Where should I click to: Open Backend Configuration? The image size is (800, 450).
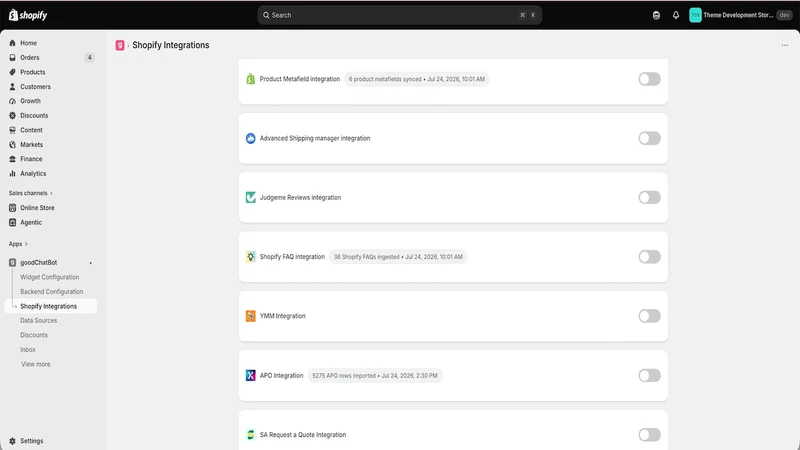pyautogui.click(x=52, y=291)
